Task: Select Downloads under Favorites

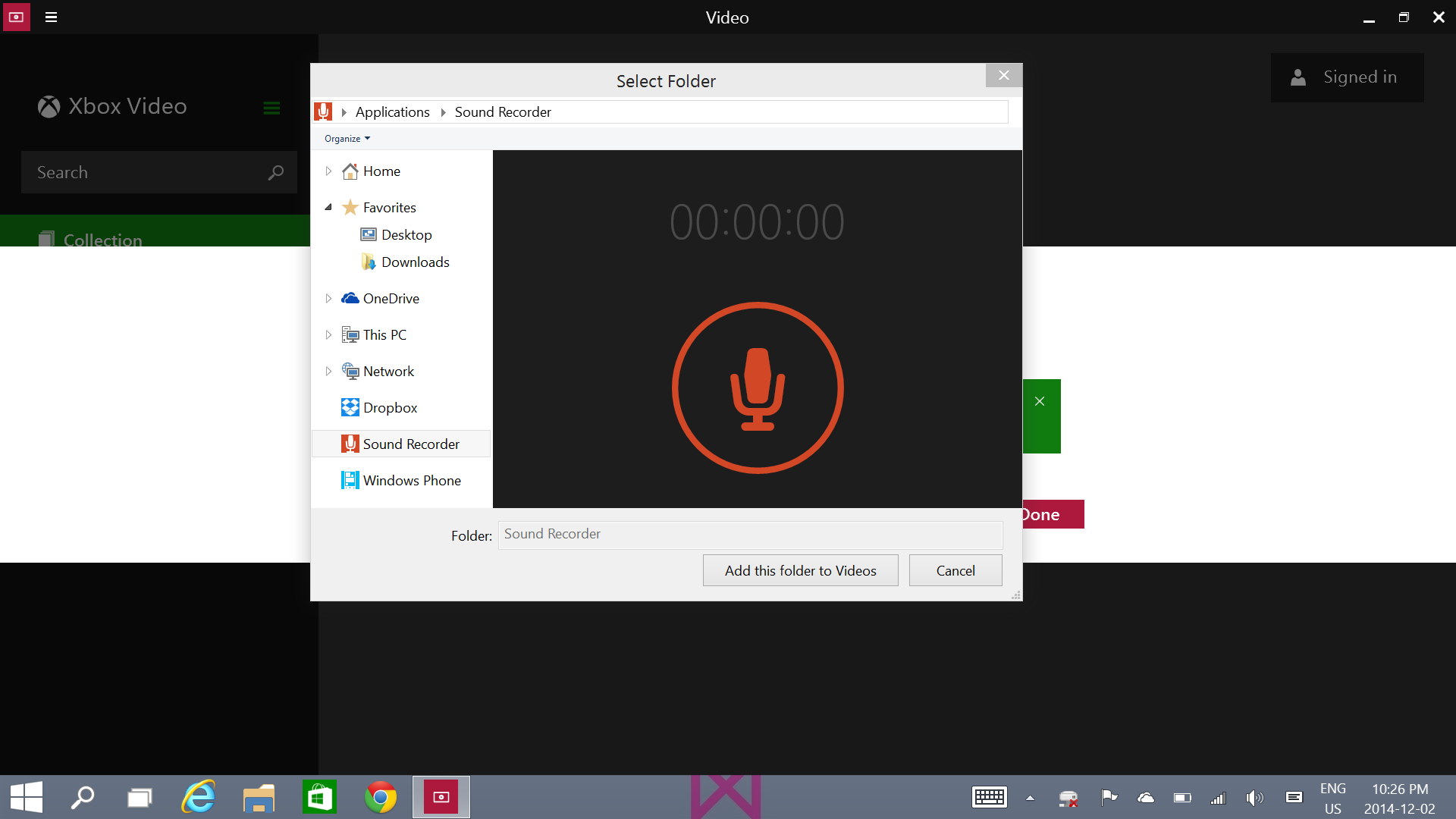Action: click(x=415, y=262)
